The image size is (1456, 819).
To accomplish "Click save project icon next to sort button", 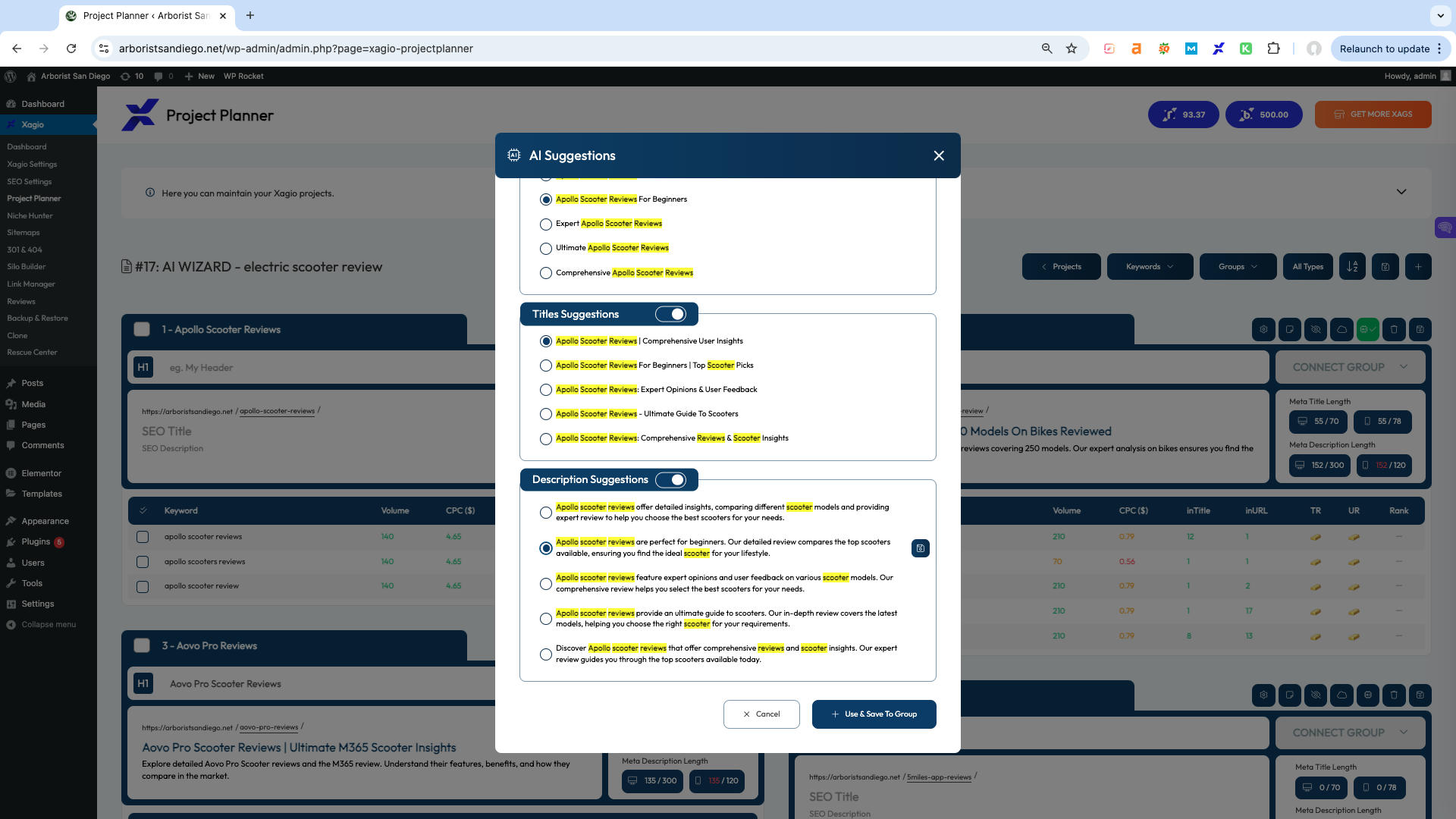I will pyautogui.click(x=1385, y=267).
